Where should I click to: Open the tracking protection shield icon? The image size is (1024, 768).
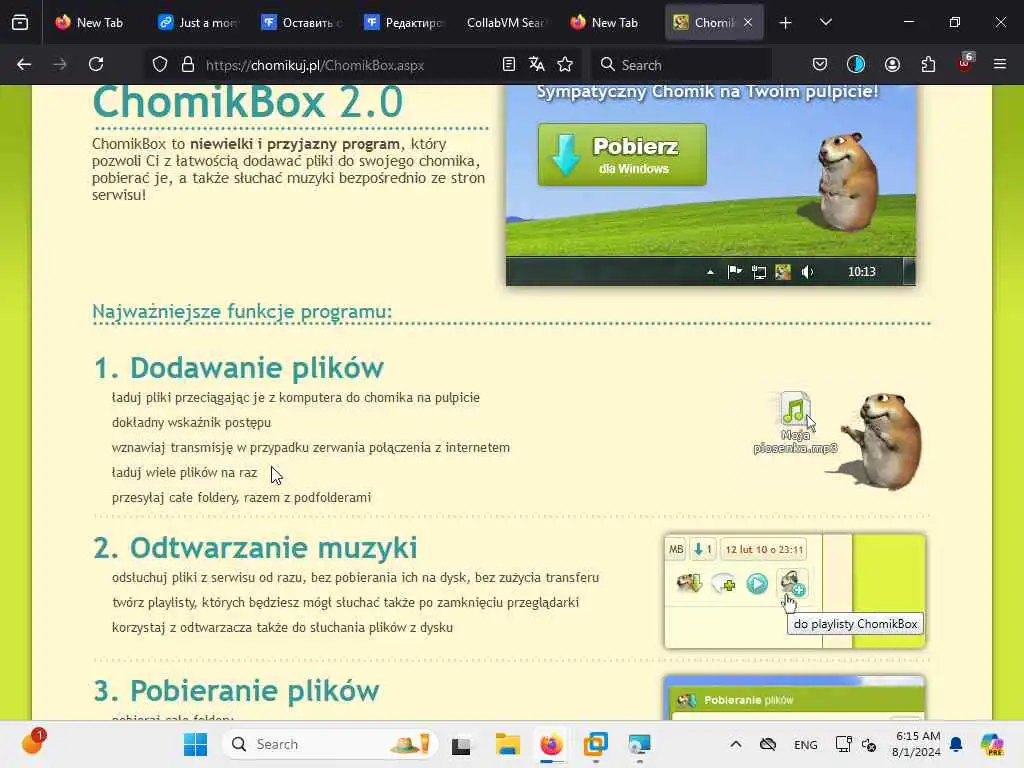point(160,65)
